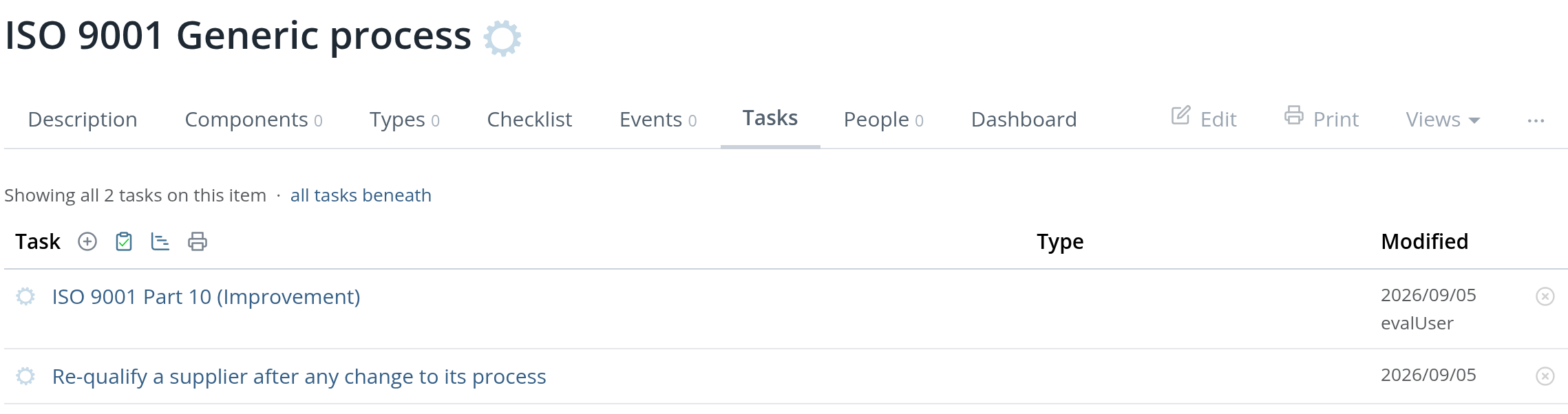The image size is (1568, 414).
Task: Open the Dashboard tab
Action: tap(1024, 120)
